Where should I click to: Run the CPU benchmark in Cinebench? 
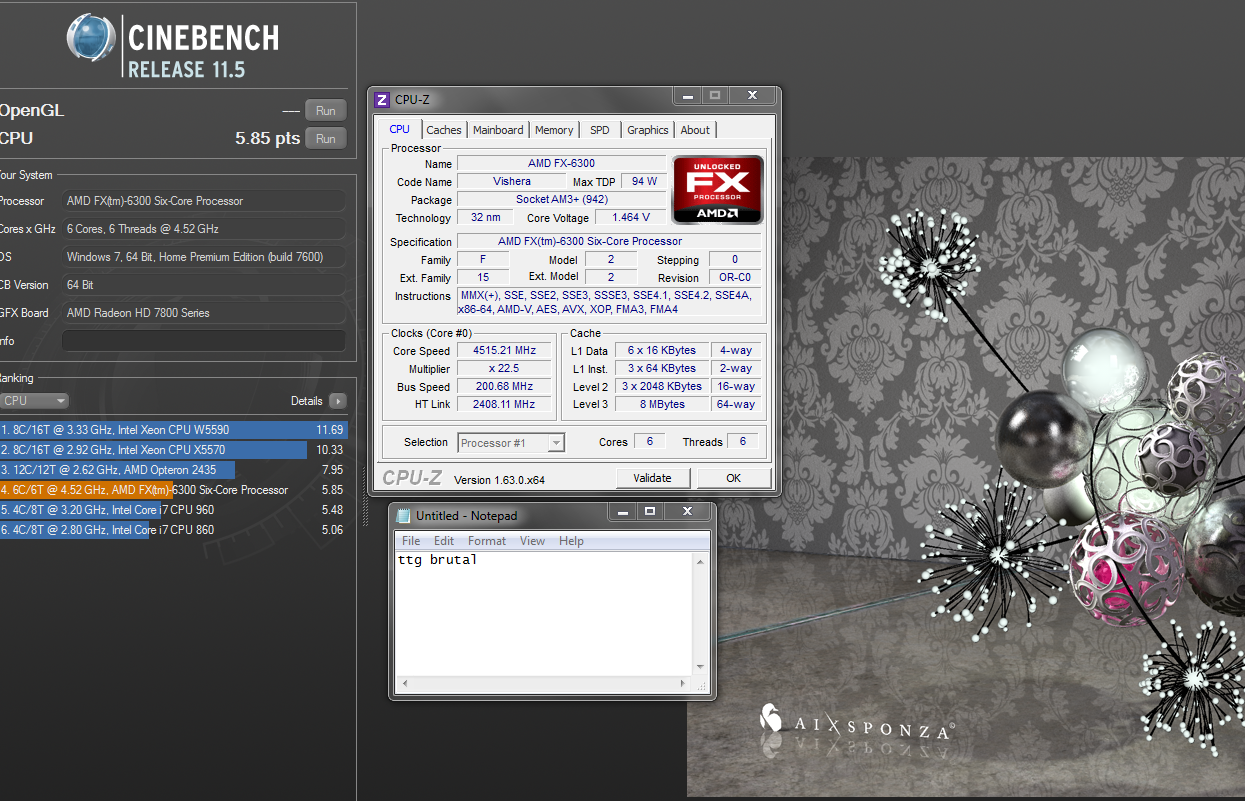tap(326, 139)
